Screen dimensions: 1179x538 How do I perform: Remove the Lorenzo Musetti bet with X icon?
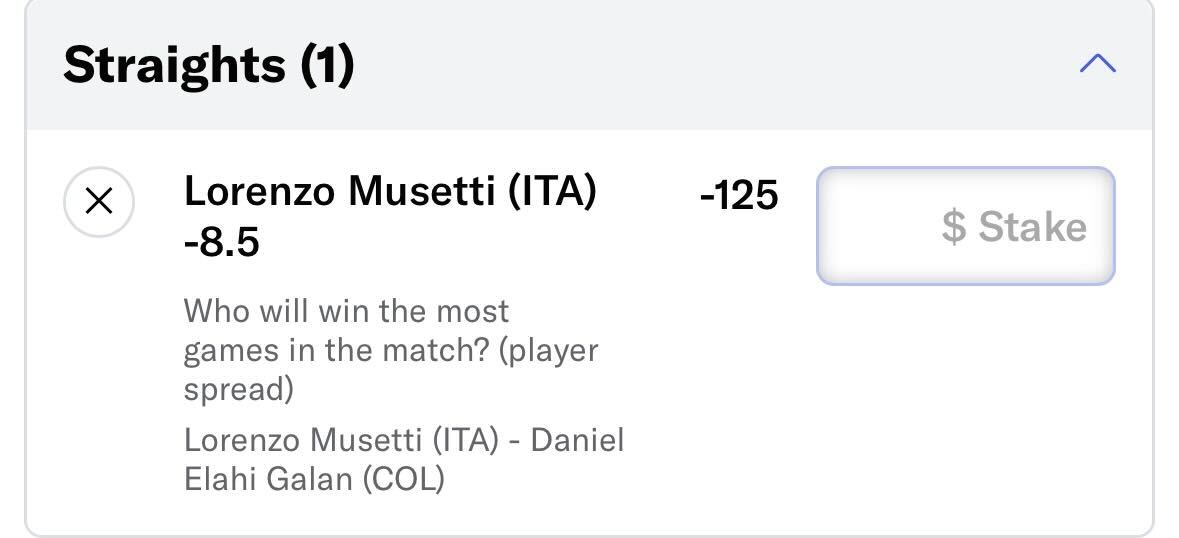click(x=99, y=201)
